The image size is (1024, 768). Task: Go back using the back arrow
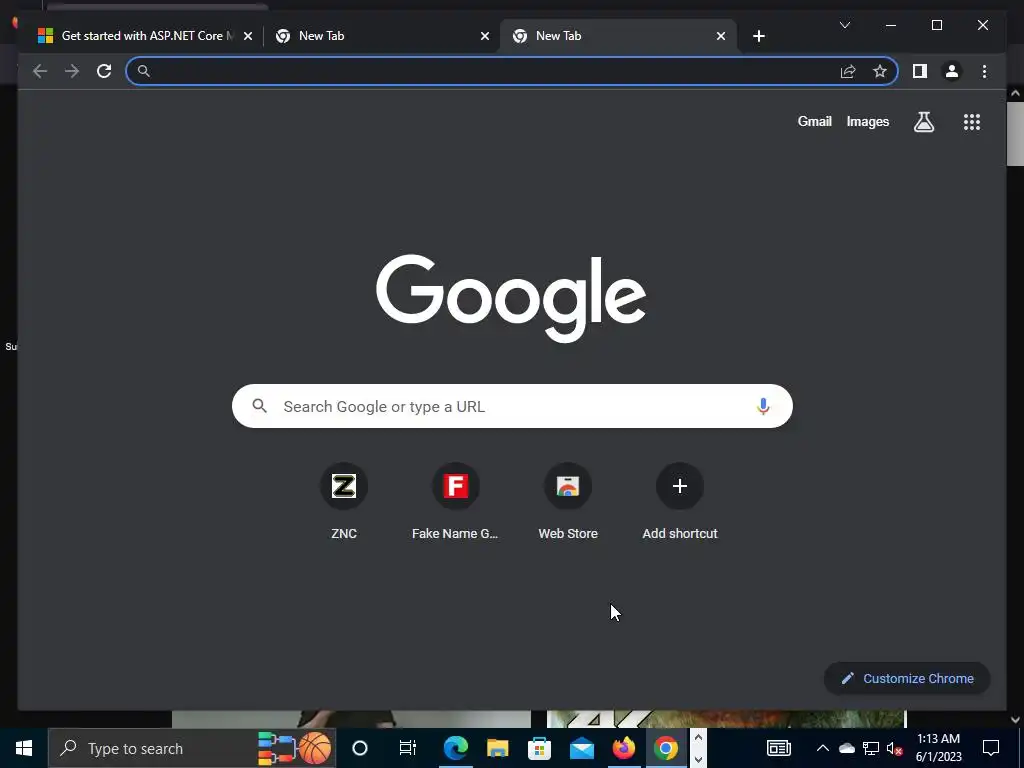(40, 71)
